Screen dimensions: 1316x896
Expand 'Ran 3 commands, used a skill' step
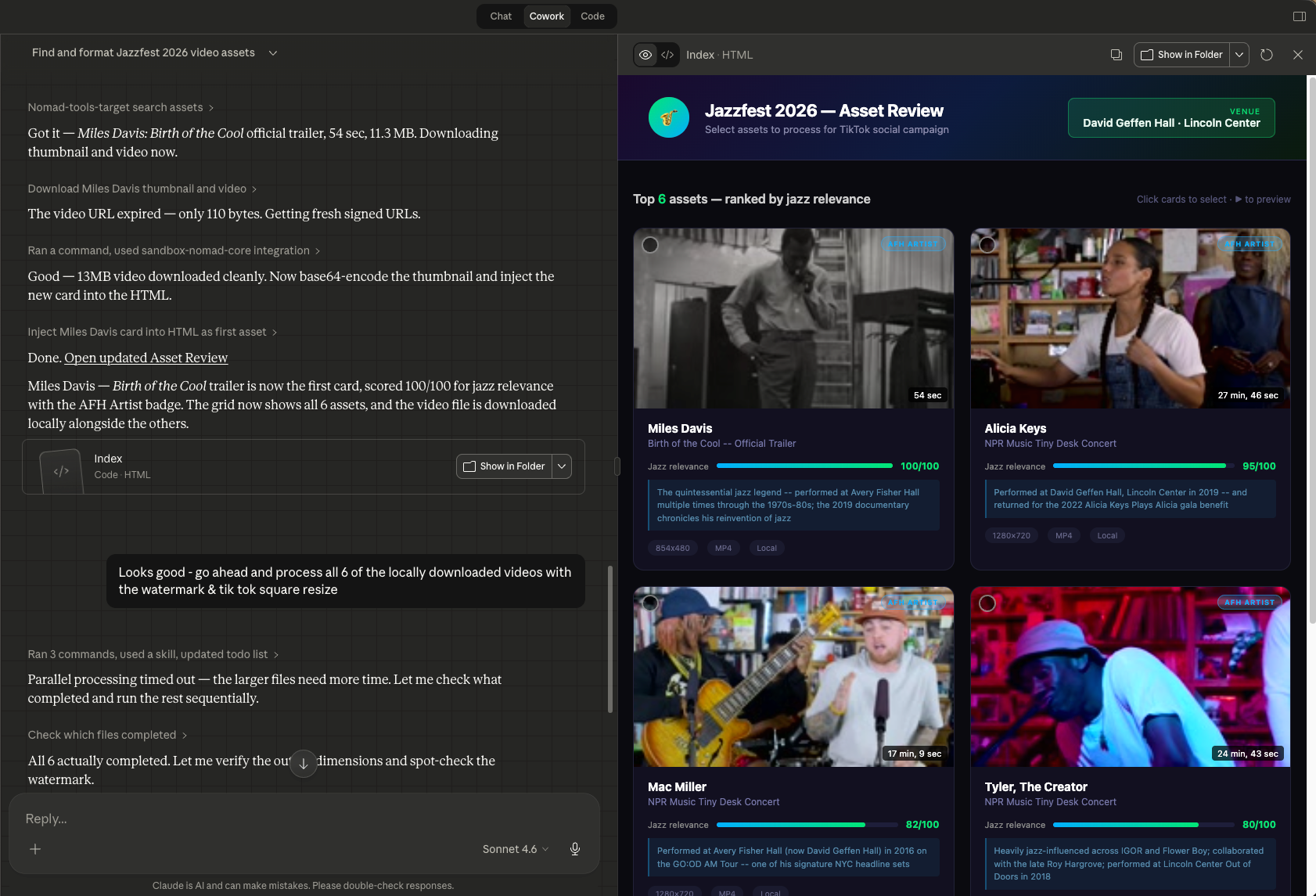(153, 654)
